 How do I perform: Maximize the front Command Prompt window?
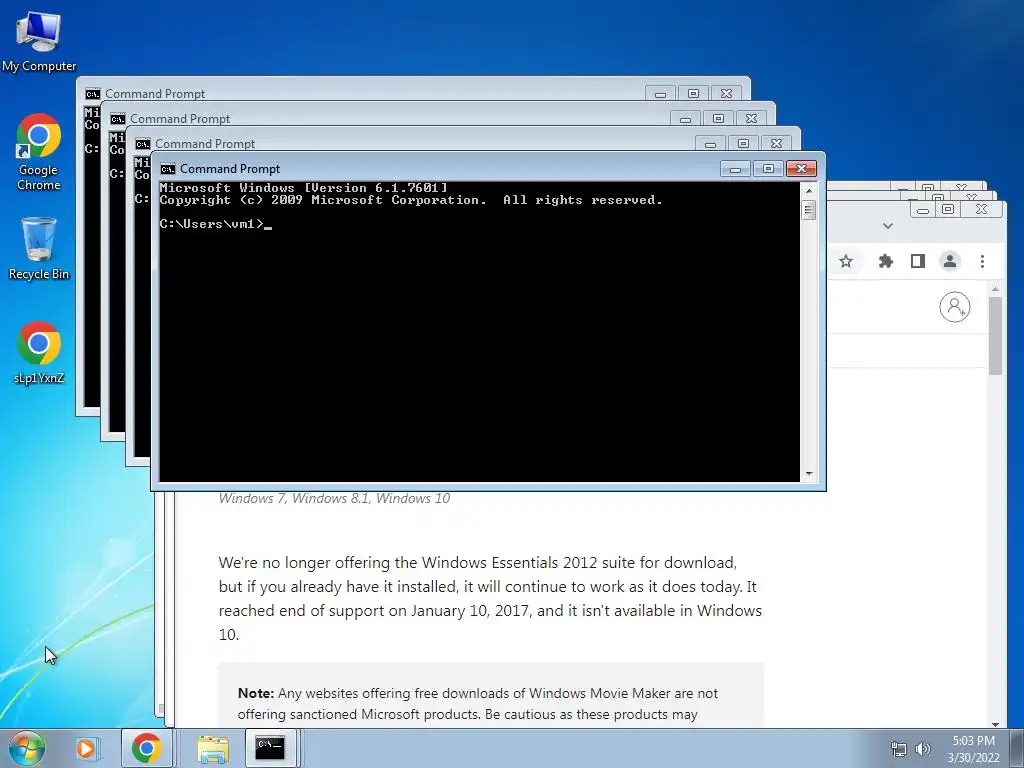coord(768,169)
